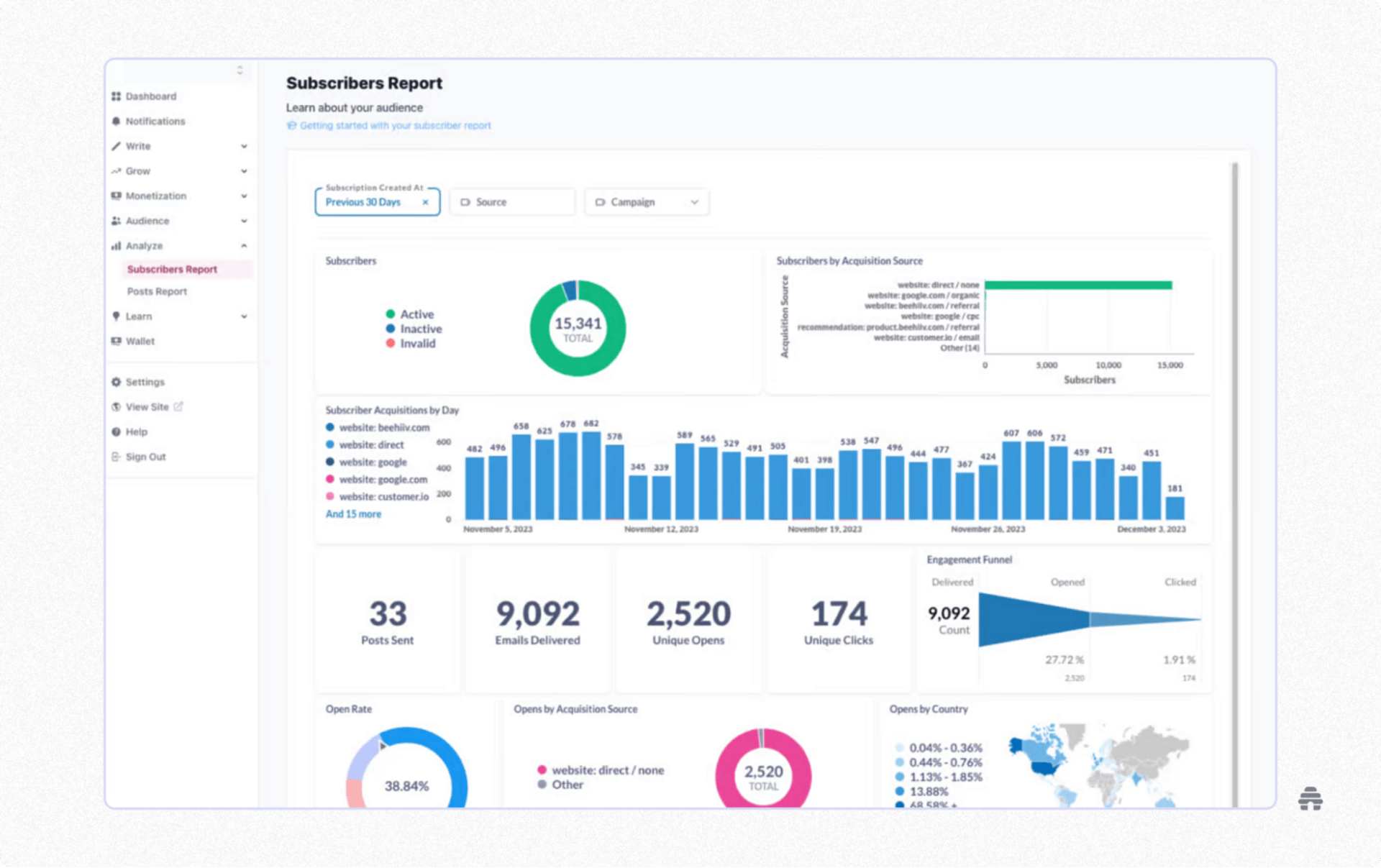Open the Dashboard from the sidebar
1381x868 pixels.
pos(117,96)
